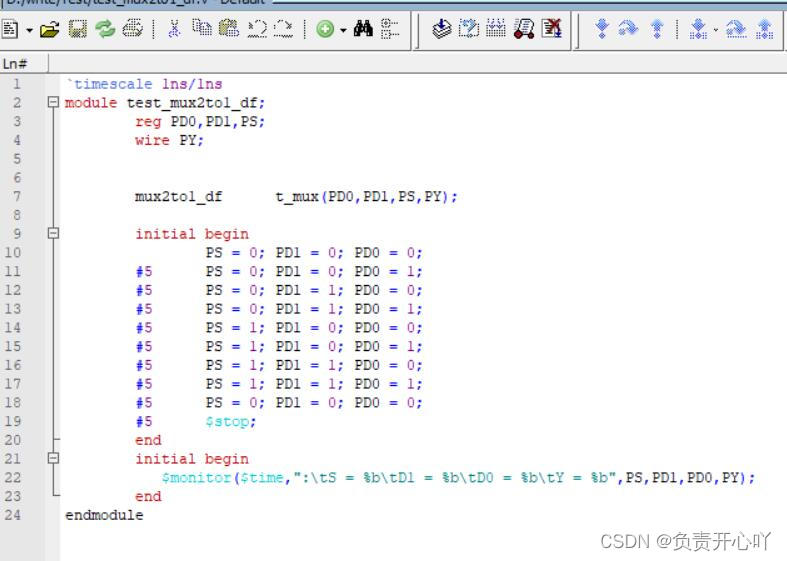Click the Print icon

(133, 29)
